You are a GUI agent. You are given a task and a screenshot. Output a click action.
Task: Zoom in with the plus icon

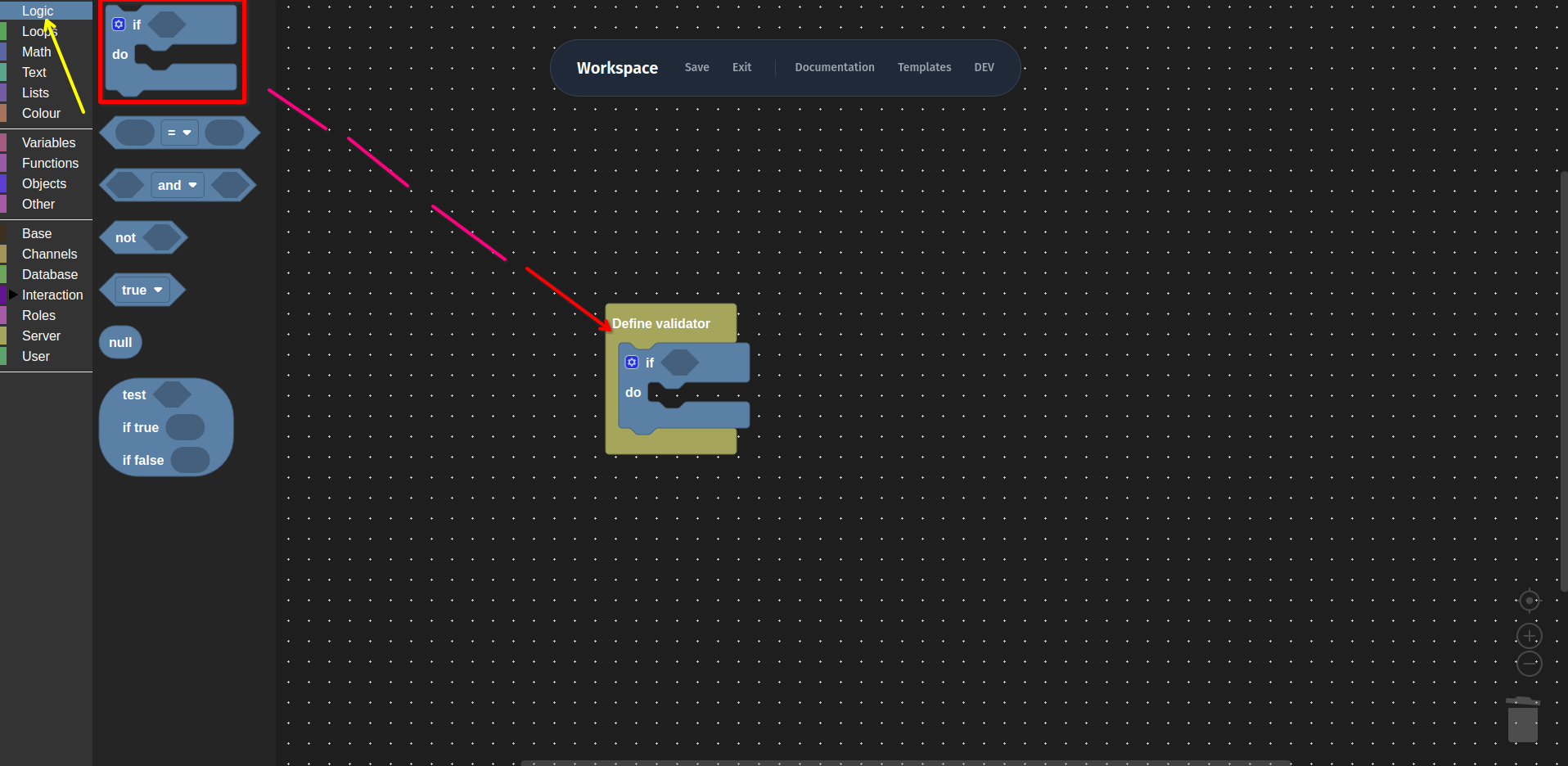click(x=1529, y=636)
